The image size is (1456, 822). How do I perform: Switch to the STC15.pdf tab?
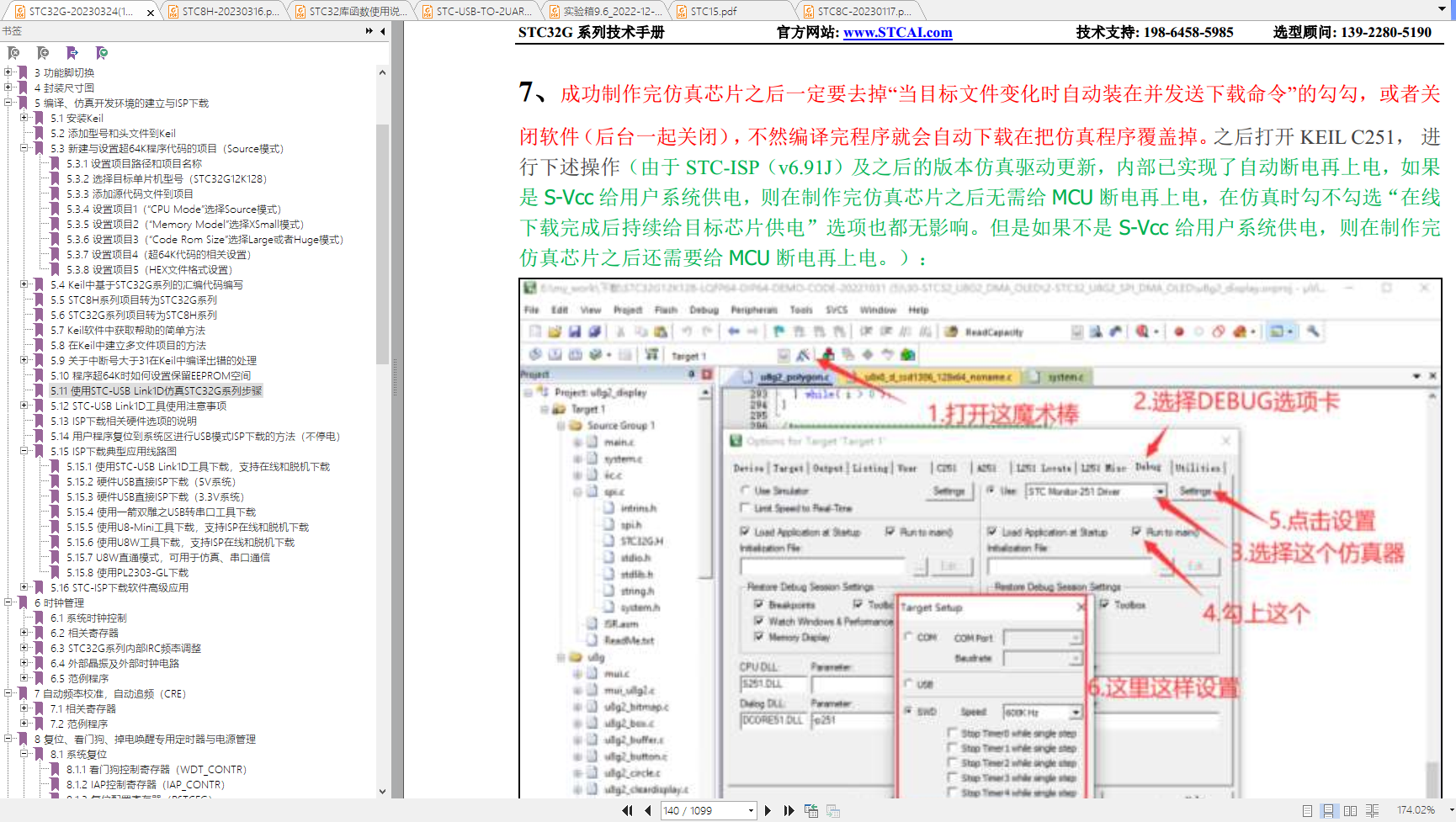point(732,12)
